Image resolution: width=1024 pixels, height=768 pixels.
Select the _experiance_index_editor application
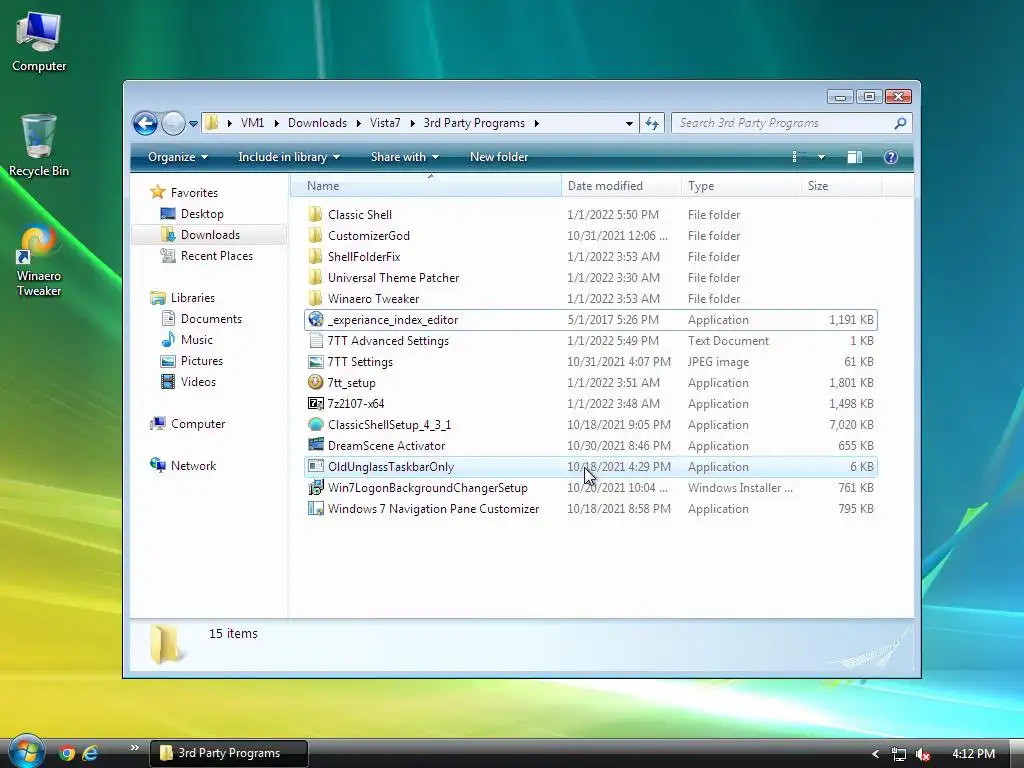pyautogui.click(x=591, y=319)
